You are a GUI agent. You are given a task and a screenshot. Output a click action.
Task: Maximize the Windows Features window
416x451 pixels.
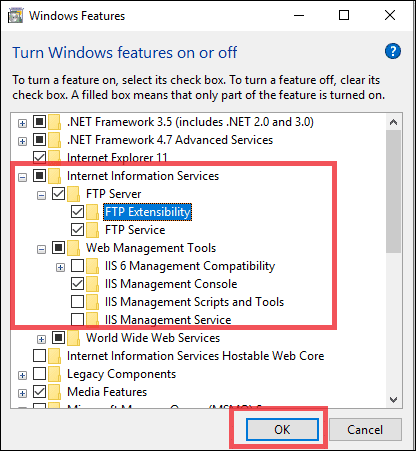coord(344,15)
